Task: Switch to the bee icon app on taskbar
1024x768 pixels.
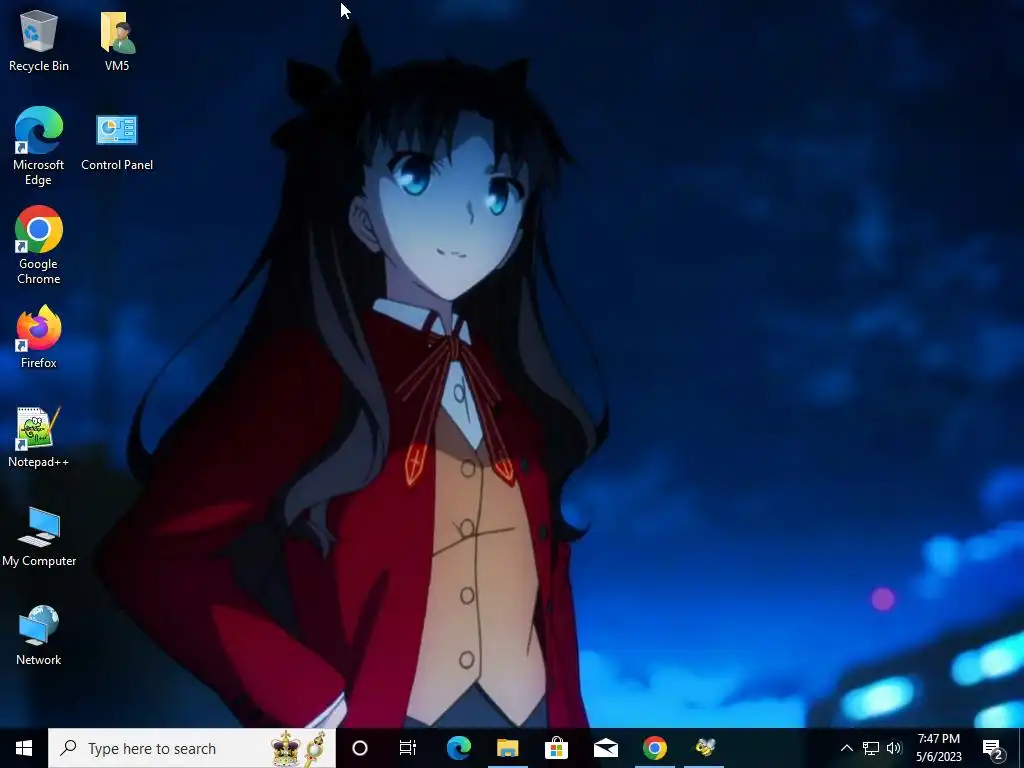Action: click(x=704, y=748)
